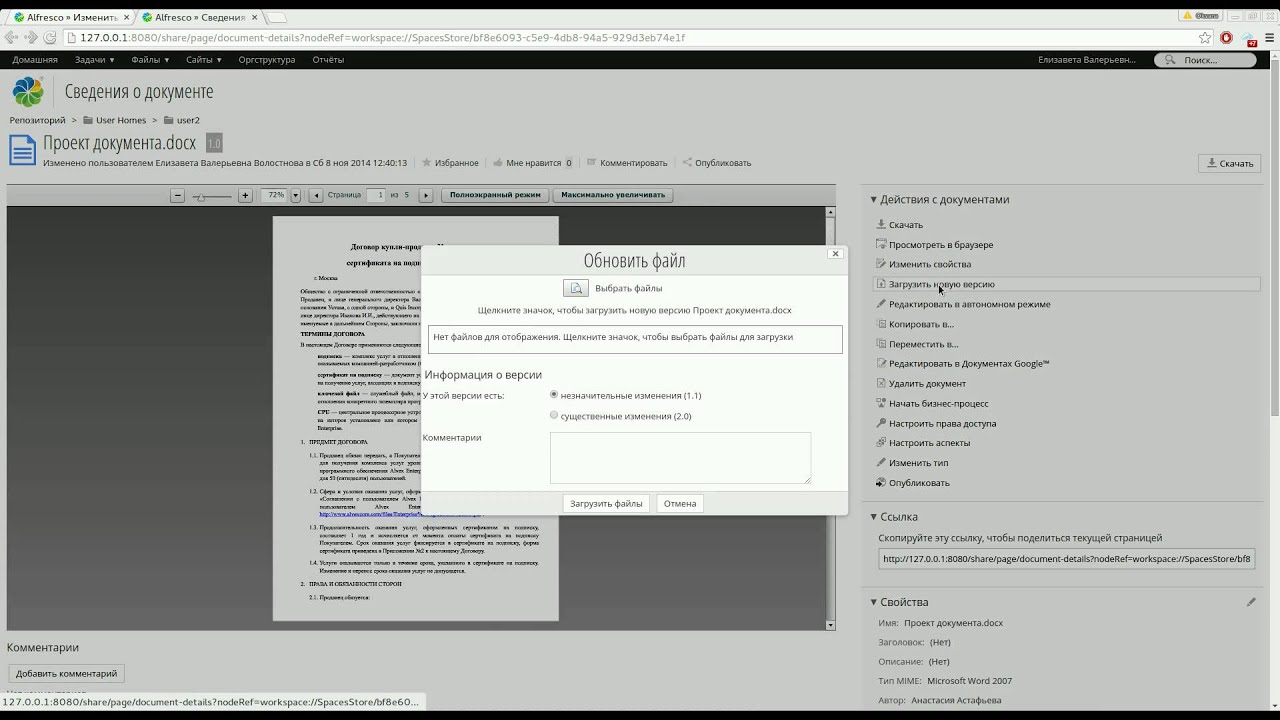Click the Просмотреть в браузере action

click(940, 245)
